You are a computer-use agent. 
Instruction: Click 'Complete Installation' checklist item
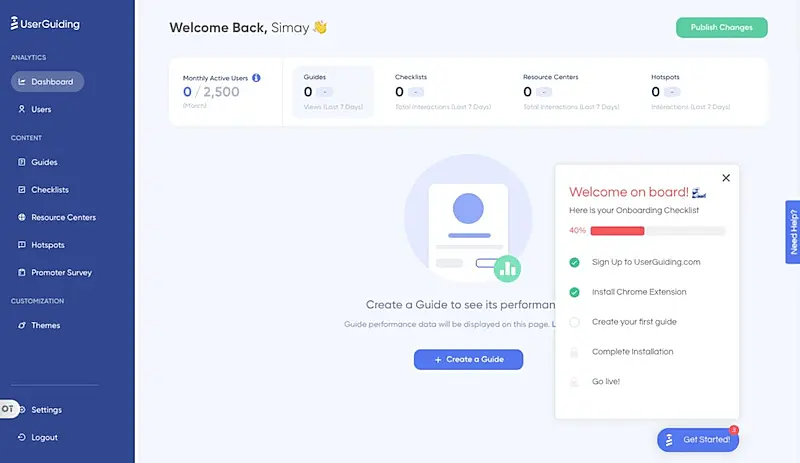pos(633,352)
